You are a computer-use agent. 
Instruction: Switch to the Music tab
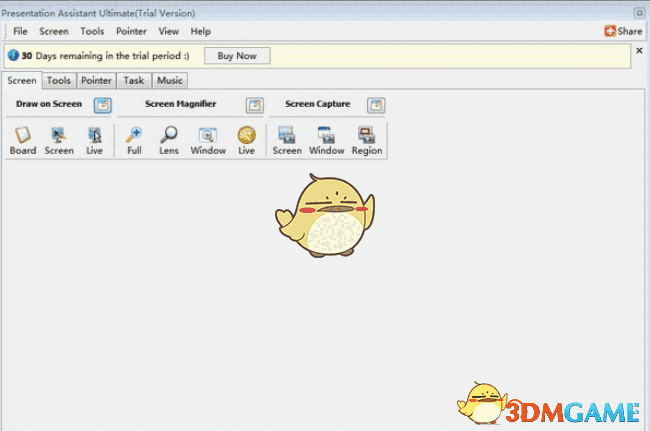pyautogui.click(x=170, y=80)
